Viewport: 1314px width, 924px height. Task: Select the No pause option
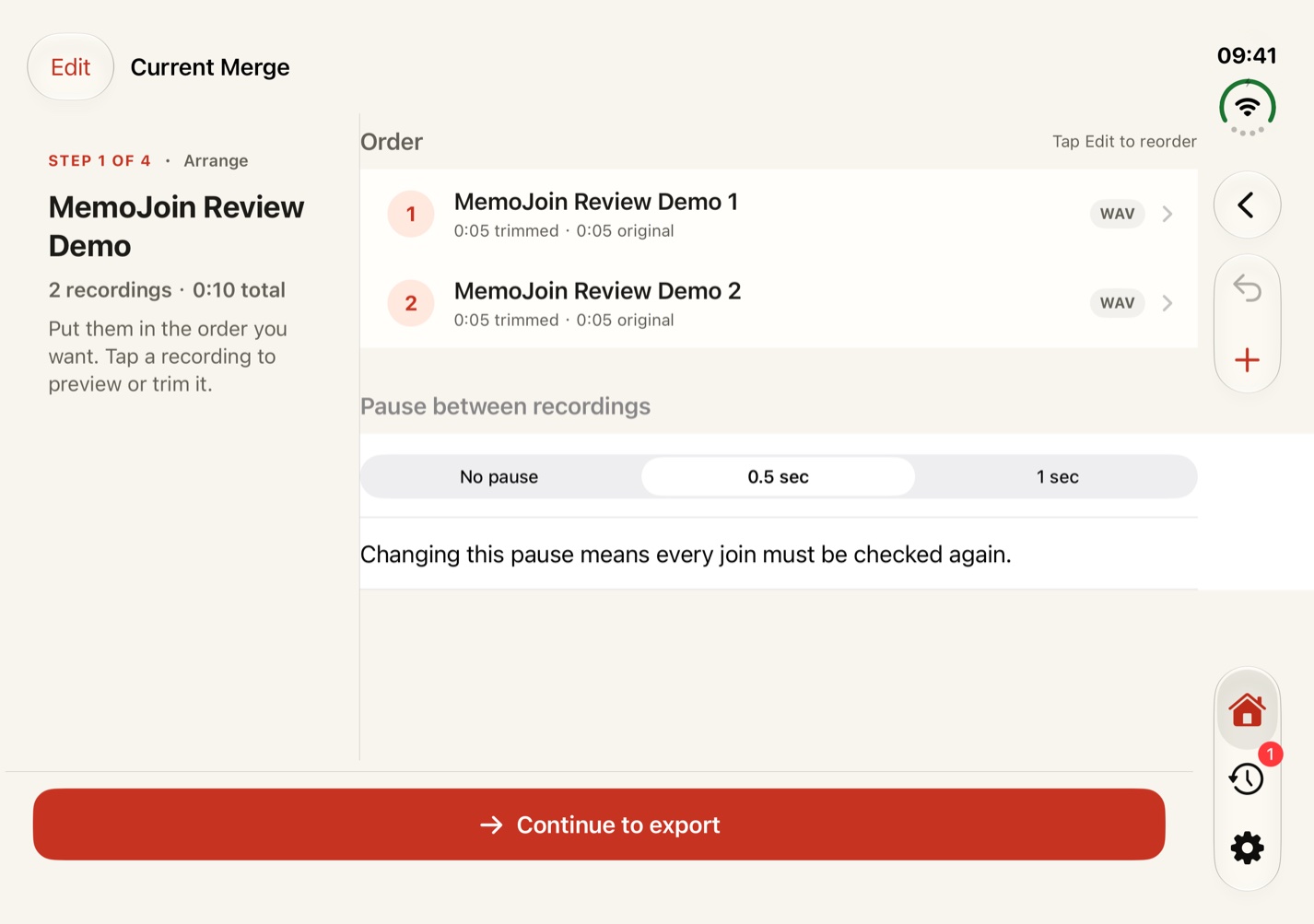pos(499,476)
